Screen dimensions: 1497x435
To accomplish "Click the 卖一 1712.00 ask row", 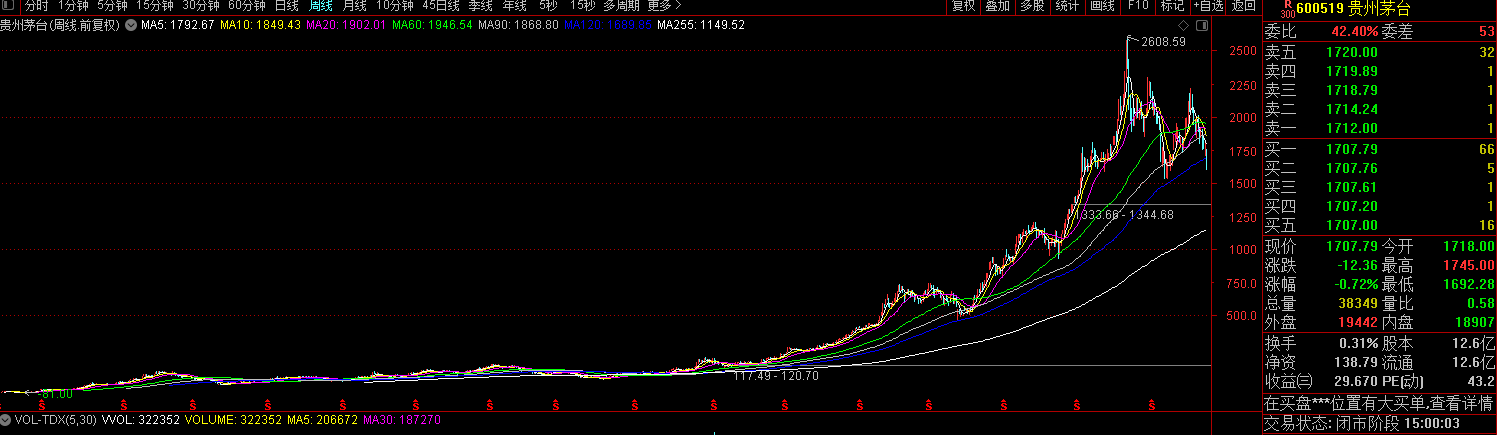I will click(x=1379, y=128).
